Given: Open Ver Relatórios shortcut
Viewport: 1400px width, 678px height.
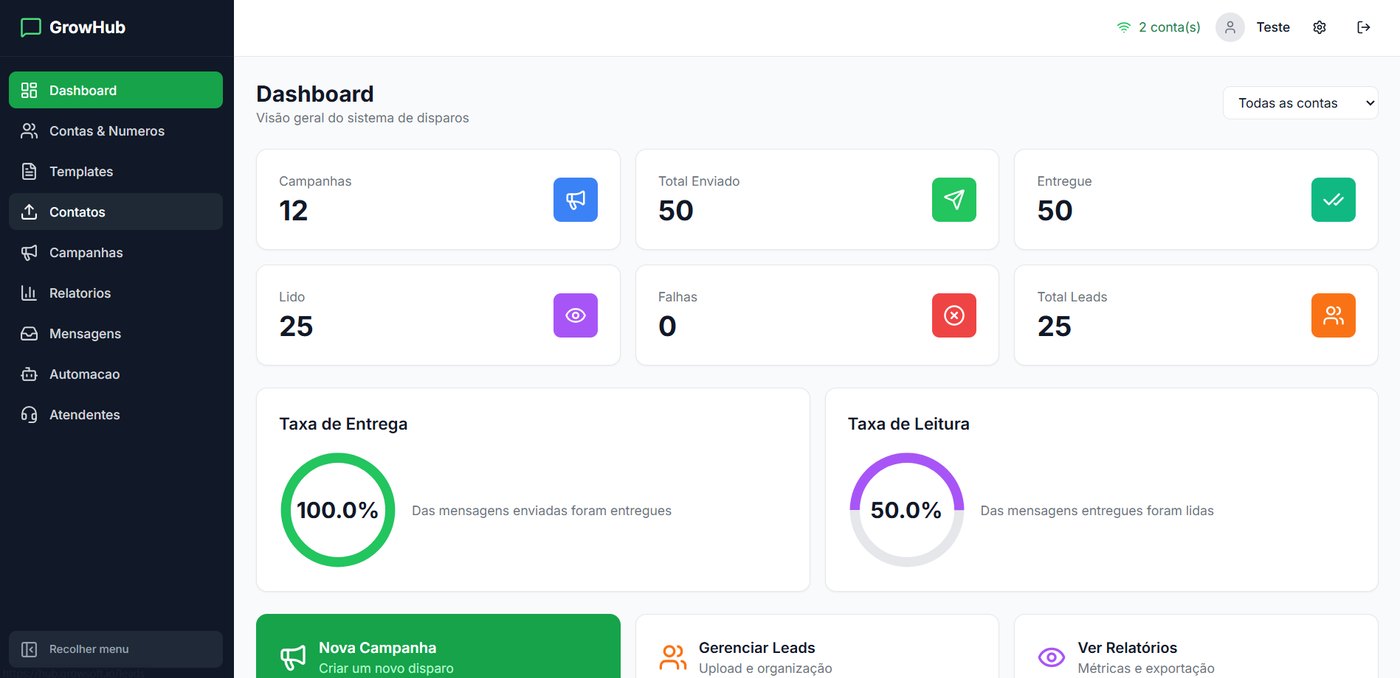Looking at the screenshot, I should click(1196, 647).
